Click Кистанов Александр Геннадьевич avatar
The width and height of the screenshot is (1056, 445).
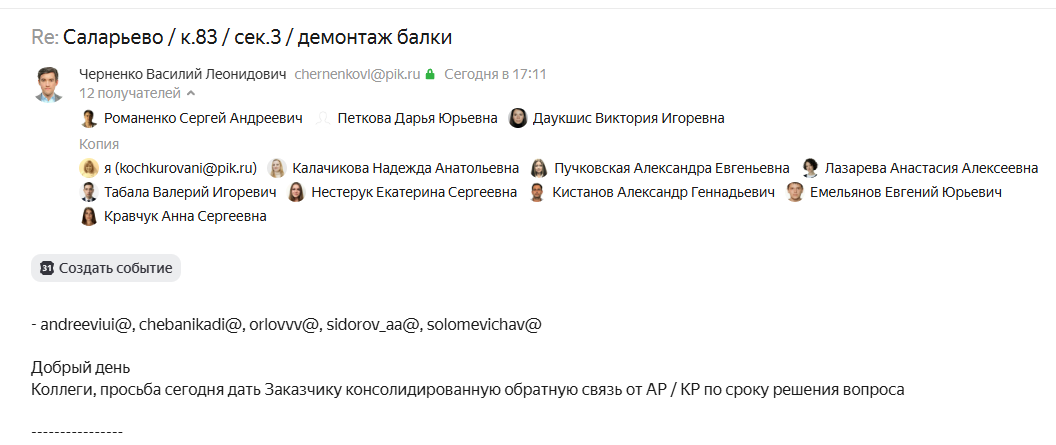click(537, 193)
